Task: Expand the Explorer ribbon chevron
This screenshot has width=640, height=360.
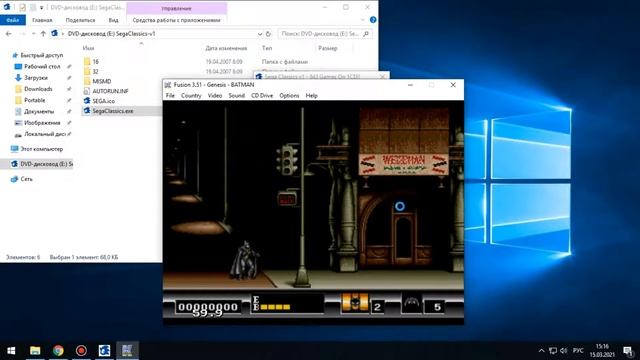Action: [363, 20]
